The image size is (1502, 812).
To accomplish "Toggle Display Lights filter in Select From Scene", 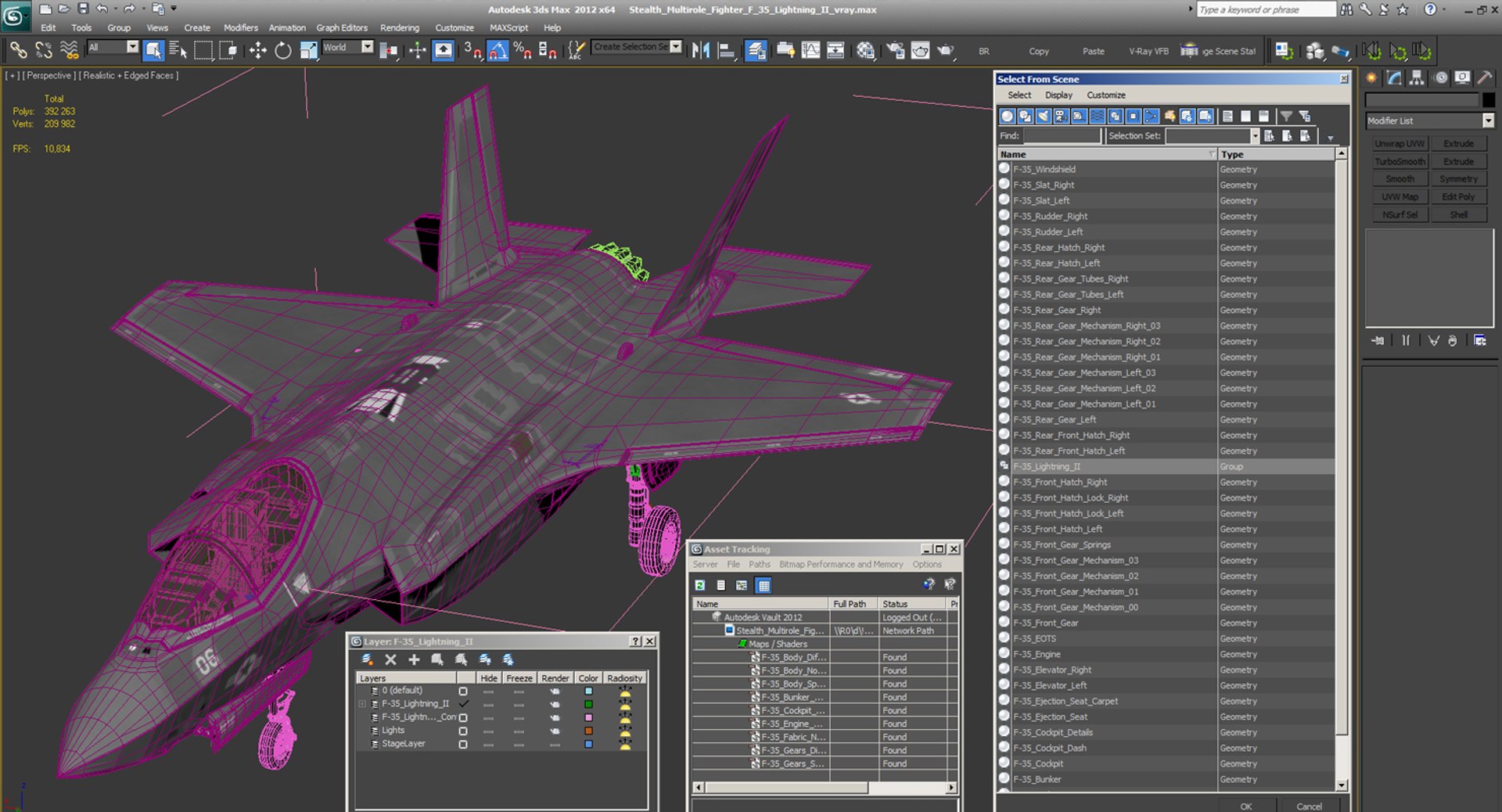I will tap(1044, 116).
